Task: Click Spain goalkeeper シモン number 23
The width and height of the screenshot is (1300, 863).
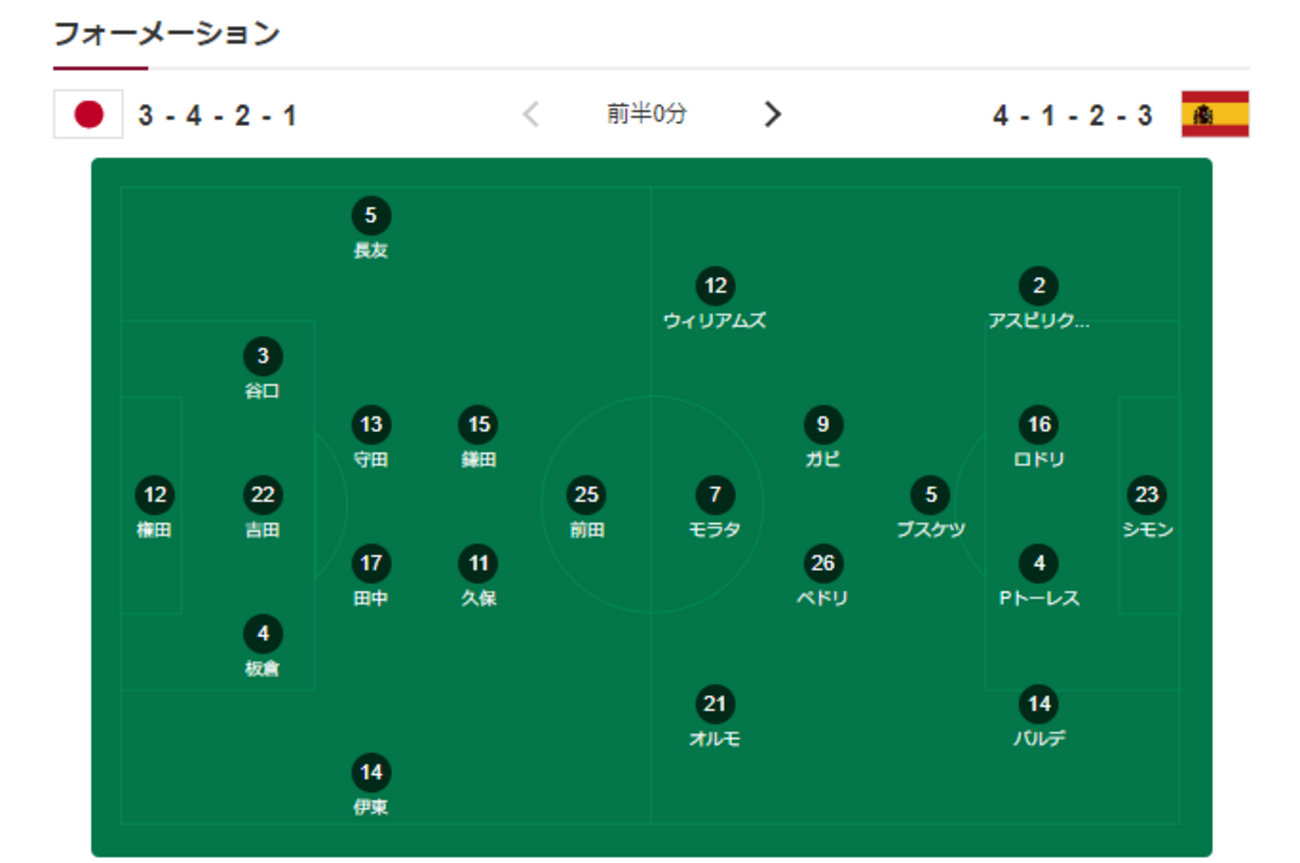Action: tap(1147, 494)
